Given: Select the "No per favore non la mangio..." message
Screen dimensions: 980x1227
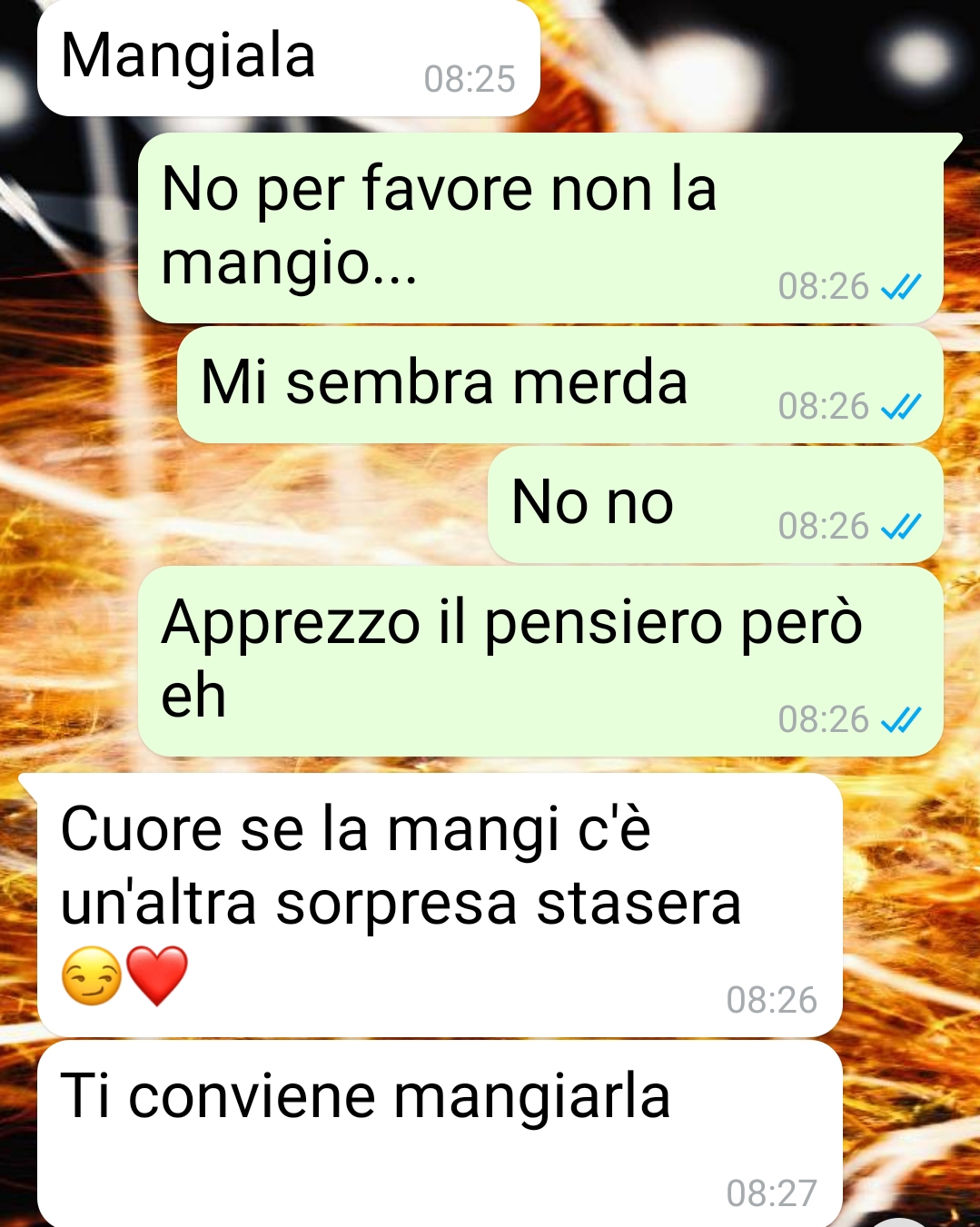Looking at the screenshot, I should tap(540, 228).
